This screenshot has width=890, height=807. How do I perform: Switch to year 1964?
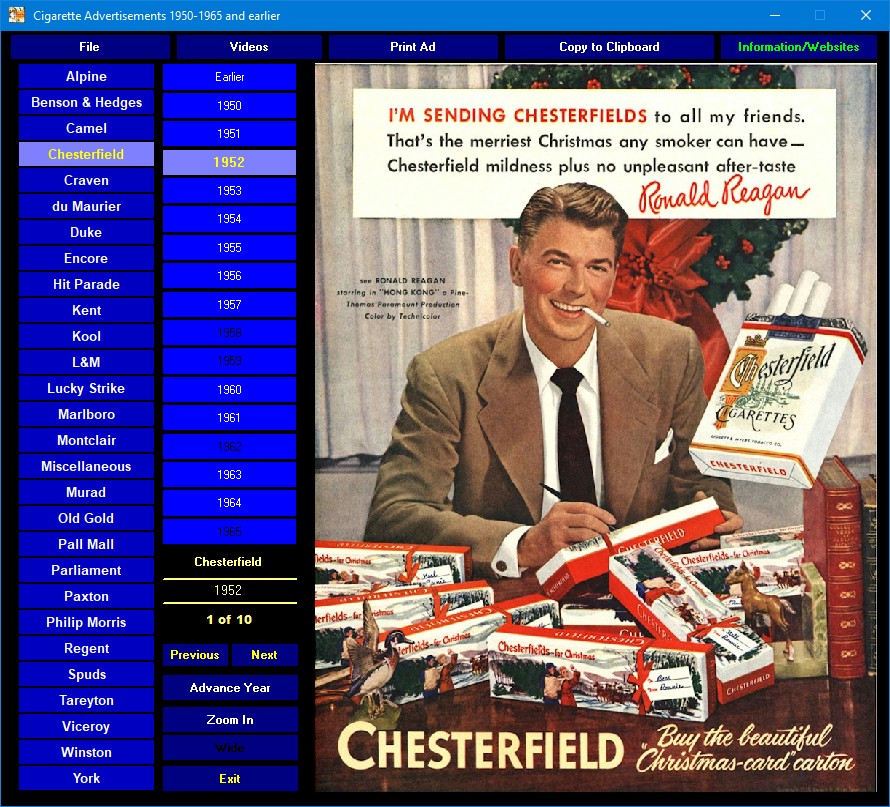click(x=229, y=503)
